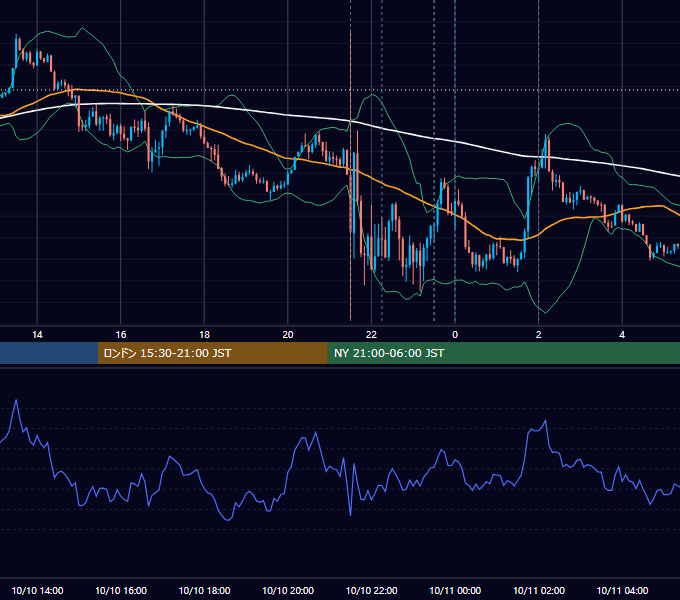Click hour label 0 on price chart axis

(x=455, y=335)
